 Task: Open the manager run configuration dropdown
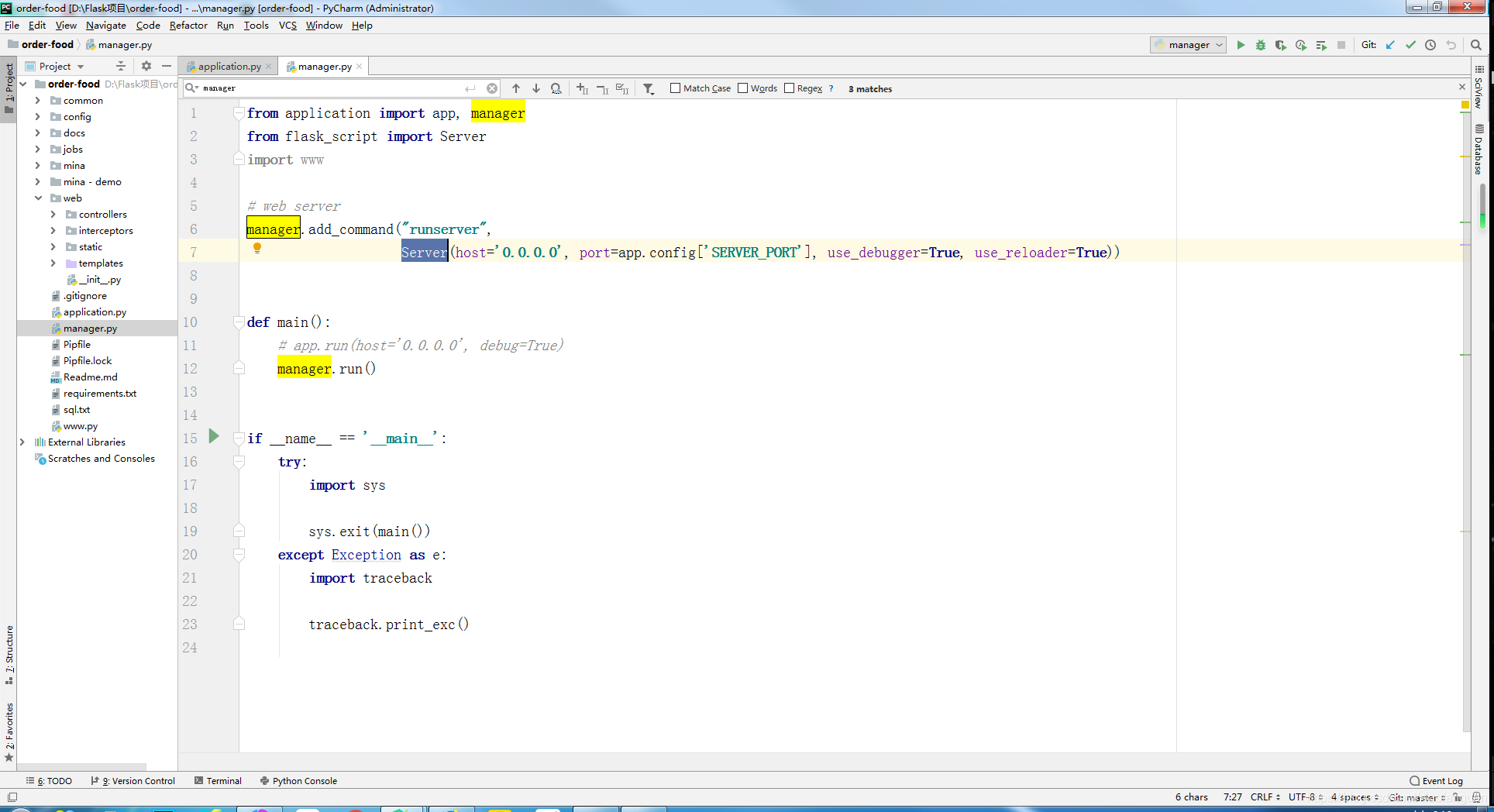[x=1188, y=45]
